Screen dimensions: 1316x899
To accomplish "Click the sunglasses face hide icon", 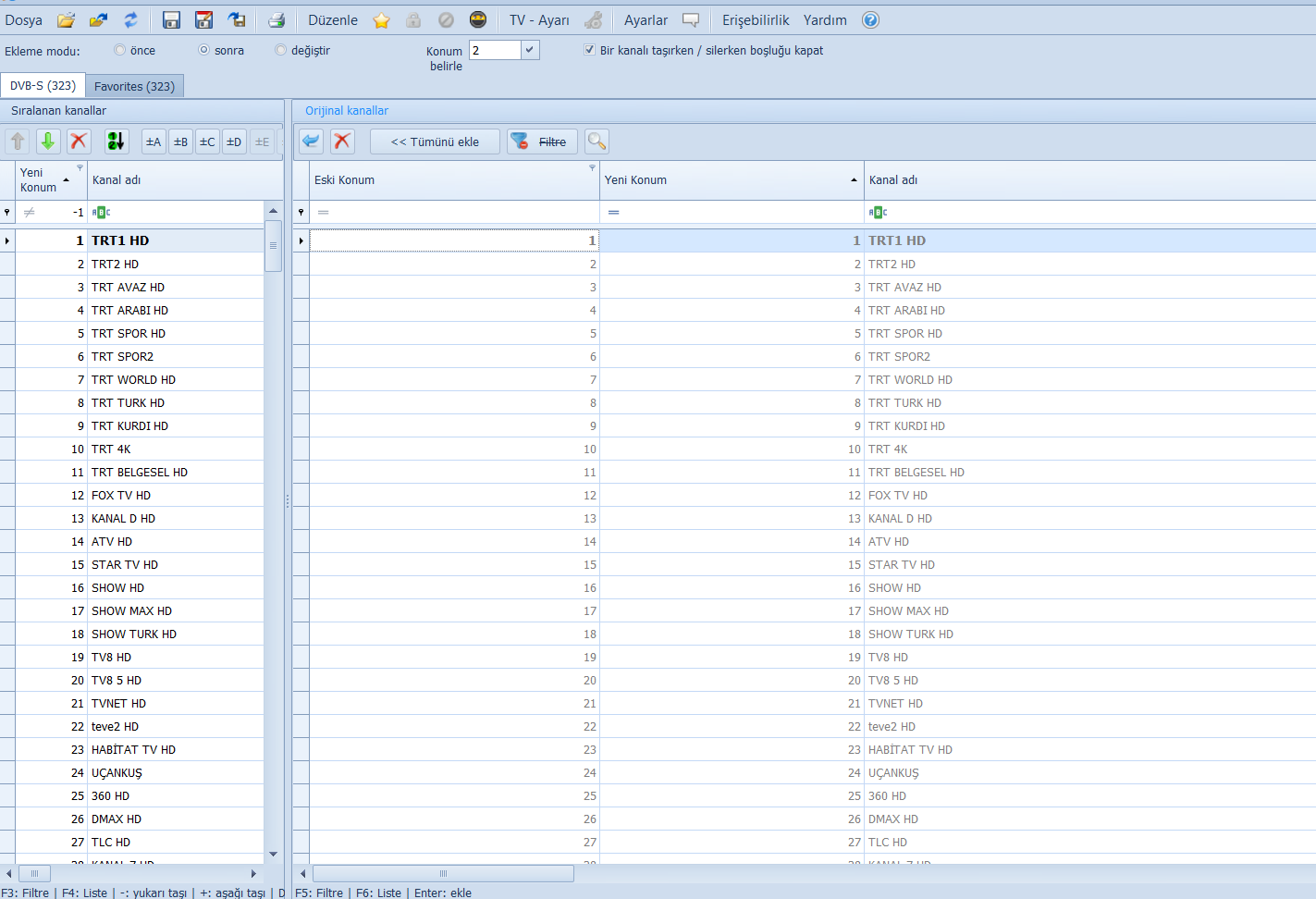I will tap(478, 20).
